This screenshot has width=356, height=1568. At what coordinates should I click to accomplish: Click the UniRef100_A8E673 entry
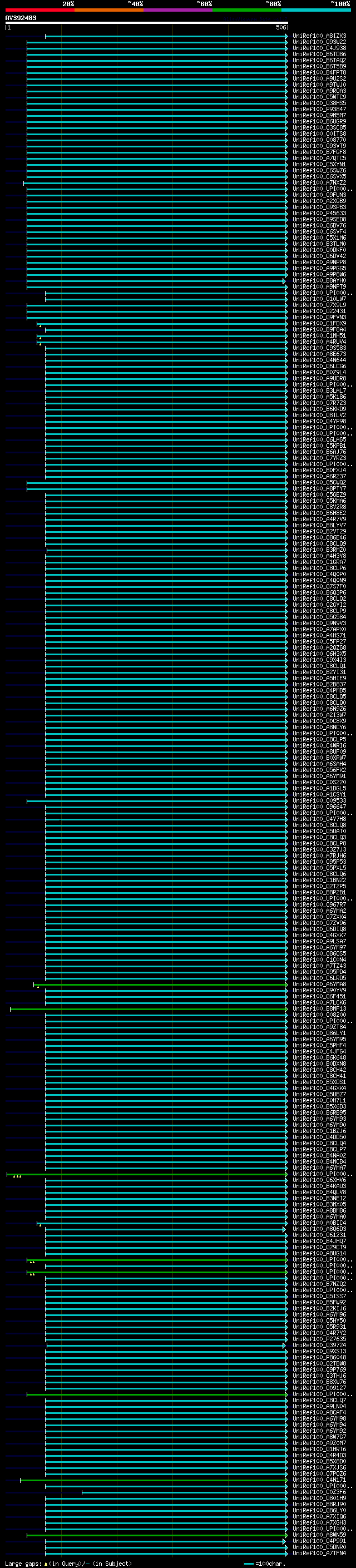click(319, 354)
